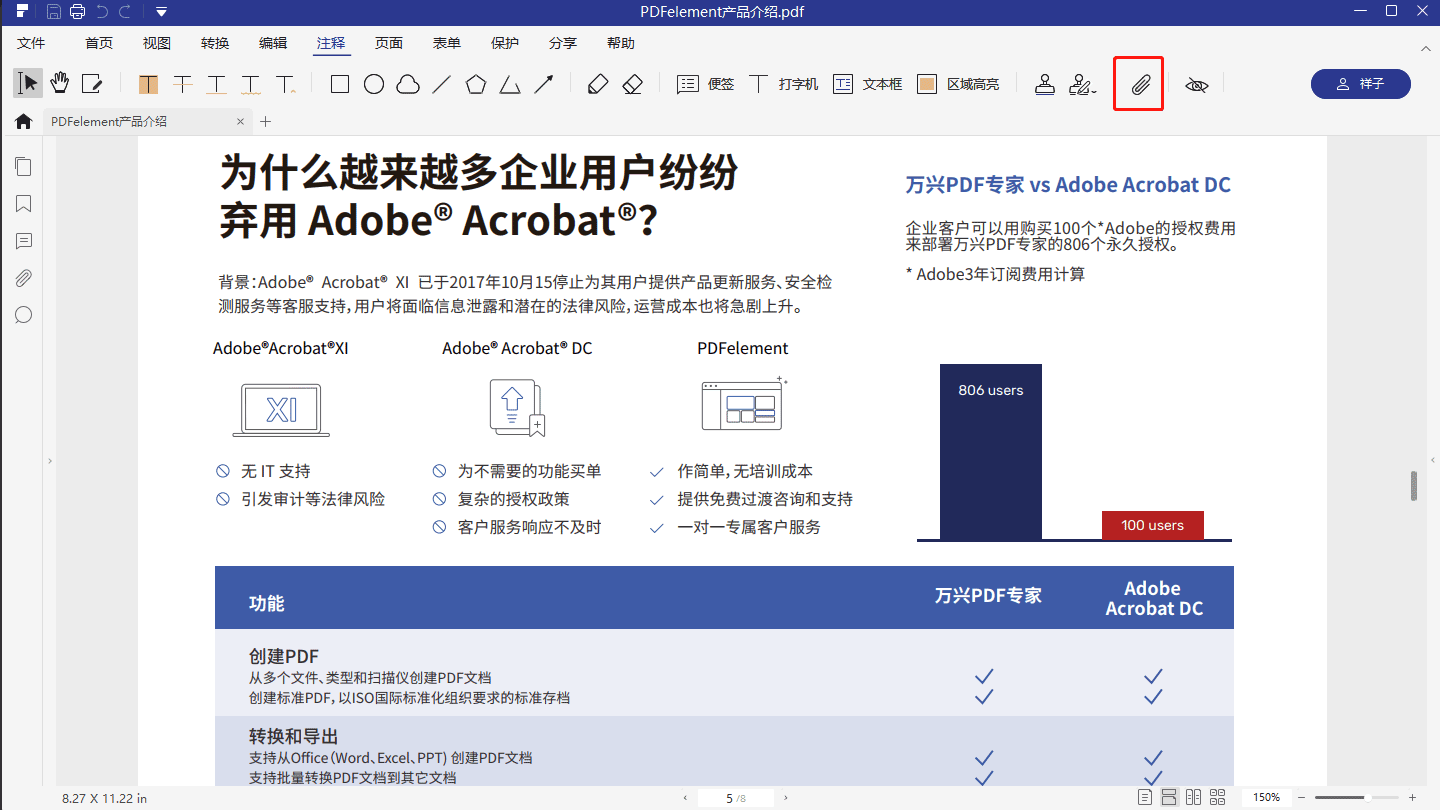Select the Squiggly underline tool
This screenshot has height=810, width=1440.
[x=251, y=84]
